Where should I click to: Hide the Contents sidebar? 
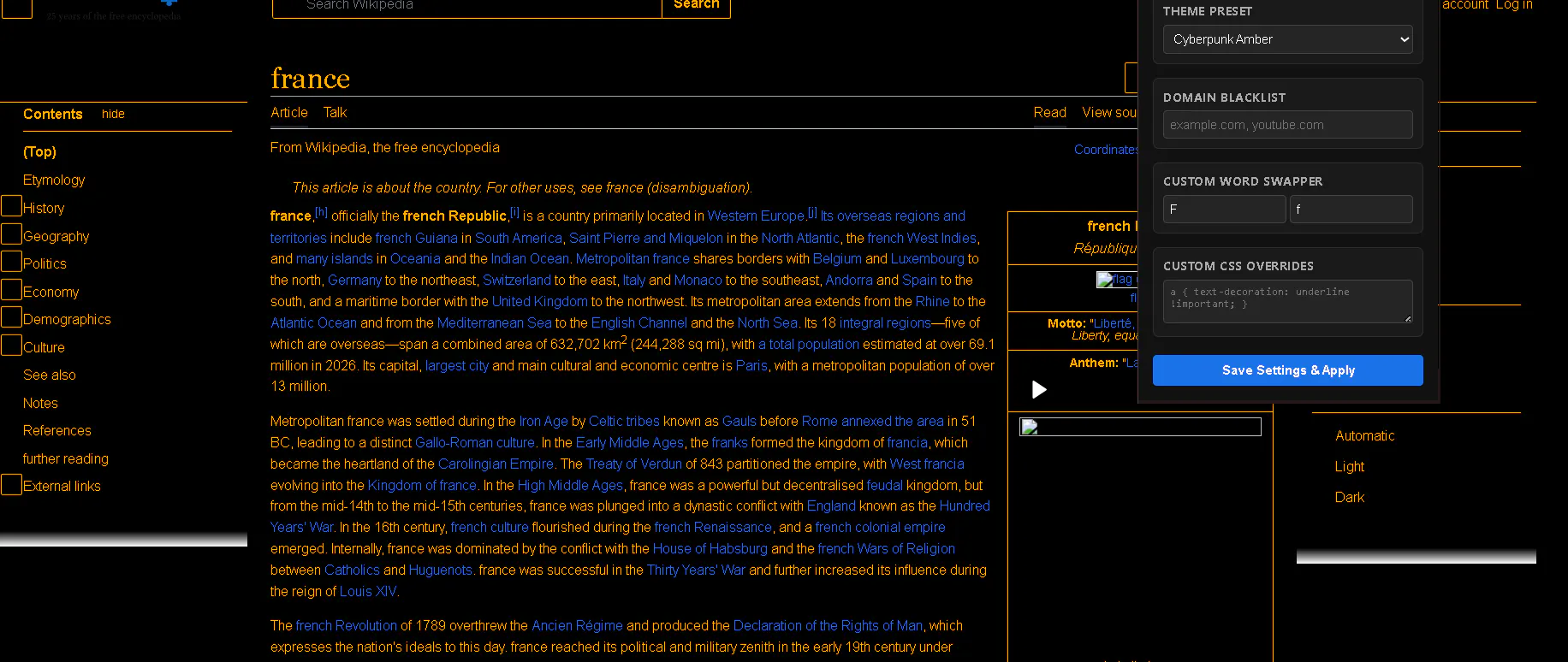click(x=113, y=114)
